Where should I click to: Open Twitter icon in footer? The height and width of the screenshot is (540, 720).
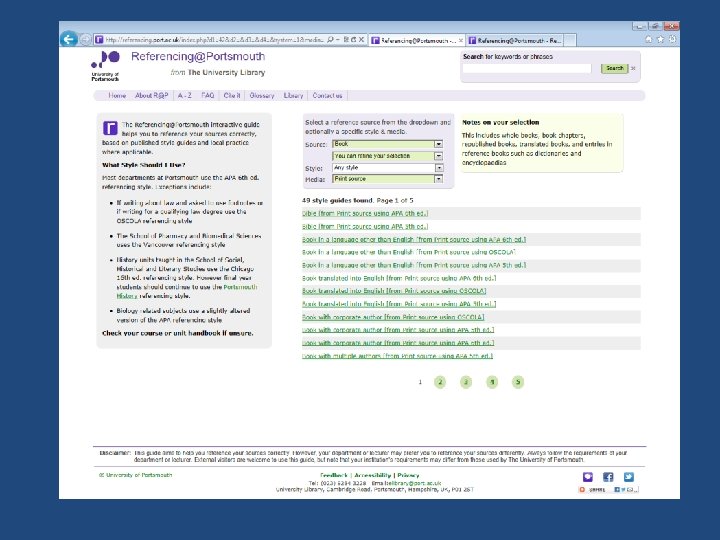point(629,477)
